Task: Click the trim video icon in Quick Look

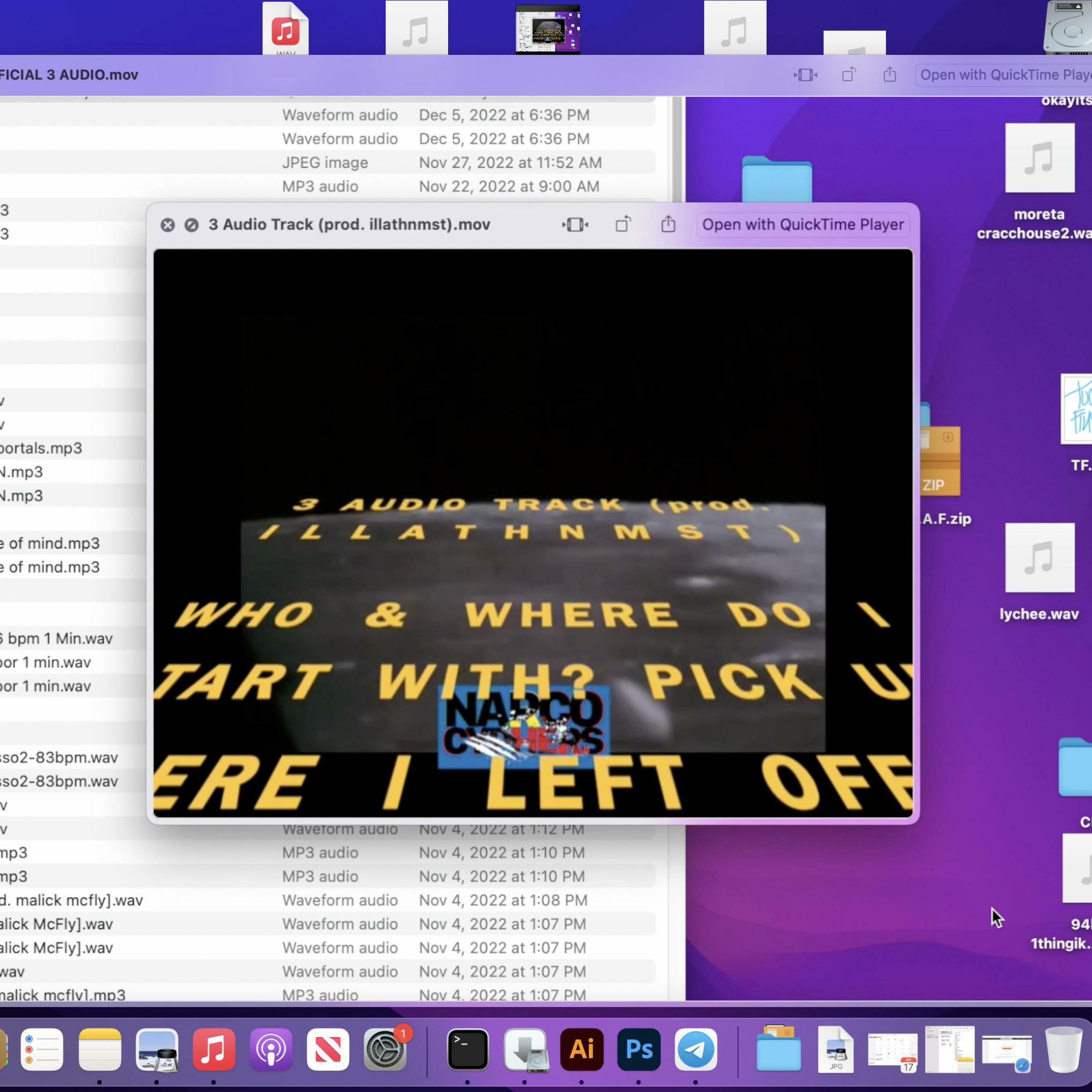Action: (575, 224)
